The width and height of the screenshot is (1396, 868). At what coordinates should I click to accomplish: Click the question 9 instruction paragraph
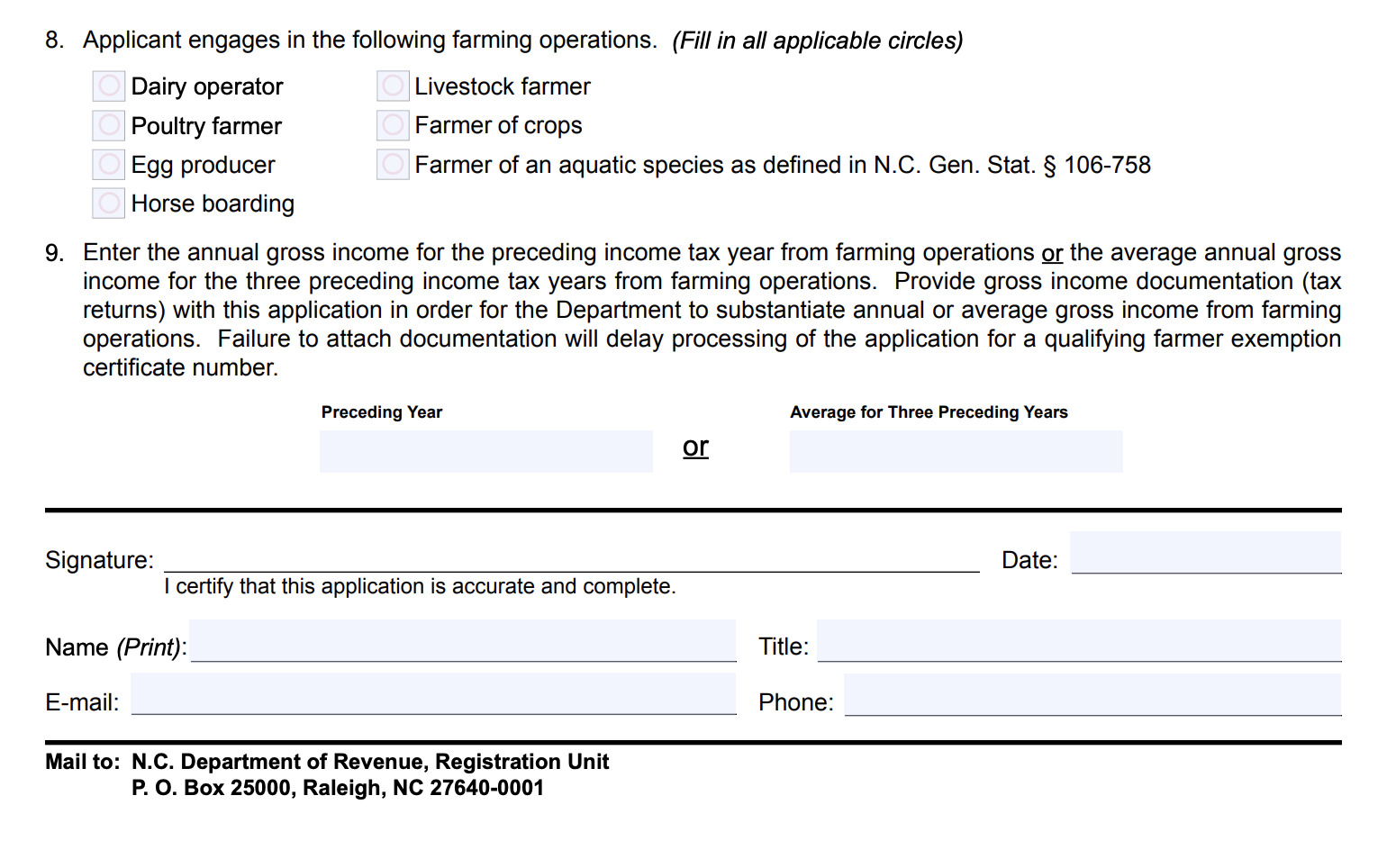tap(712, 310)
